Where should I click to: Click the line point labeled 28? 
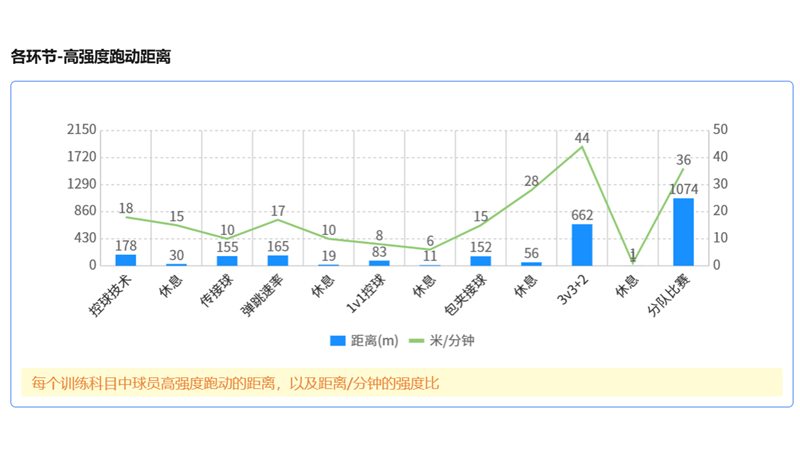[531, 190]
